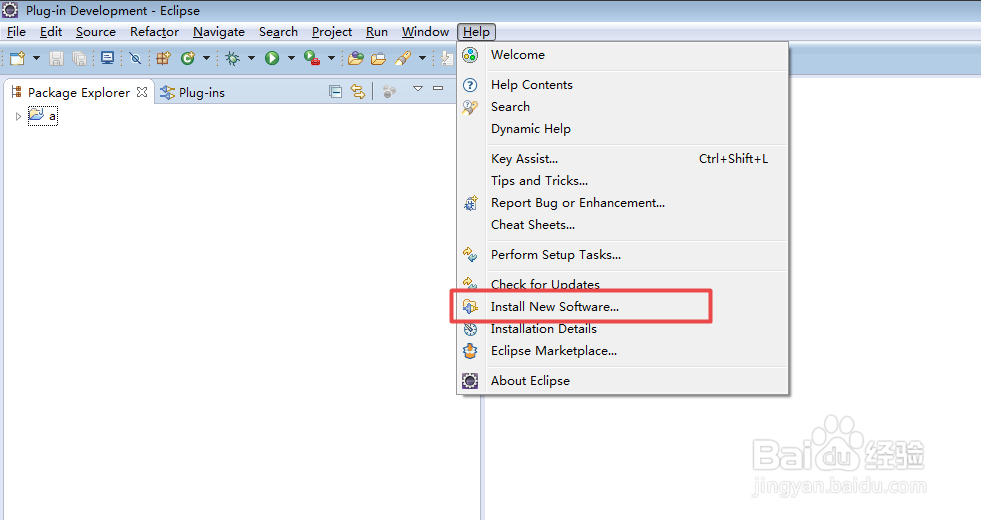Open the Debug dropdown arrow
The height and width of the screenshot is (520, 981).
click(251, 58)
